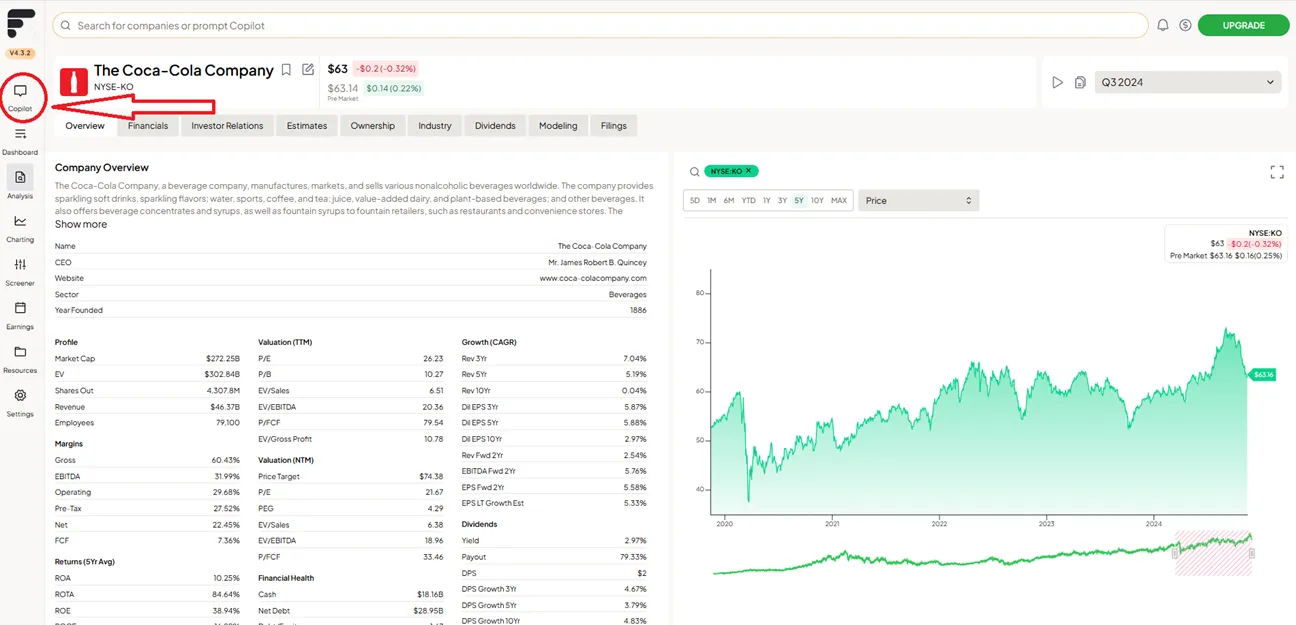Select the 10Y chart time range
1296x625 pixels.
(x=817, y=201)
